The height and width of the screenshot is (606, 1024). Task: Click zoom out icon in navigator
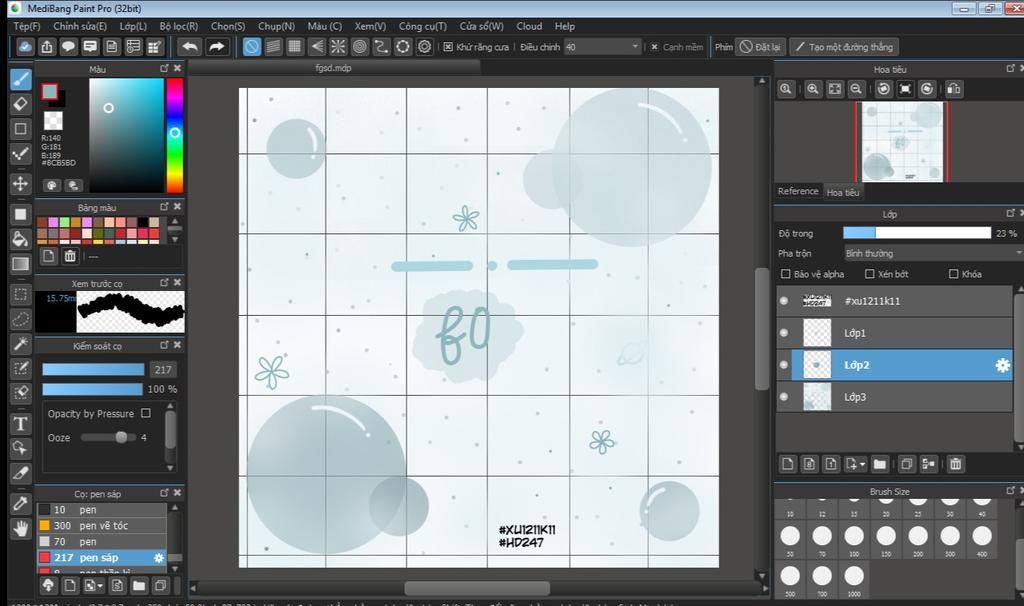(x=856, y=89)
